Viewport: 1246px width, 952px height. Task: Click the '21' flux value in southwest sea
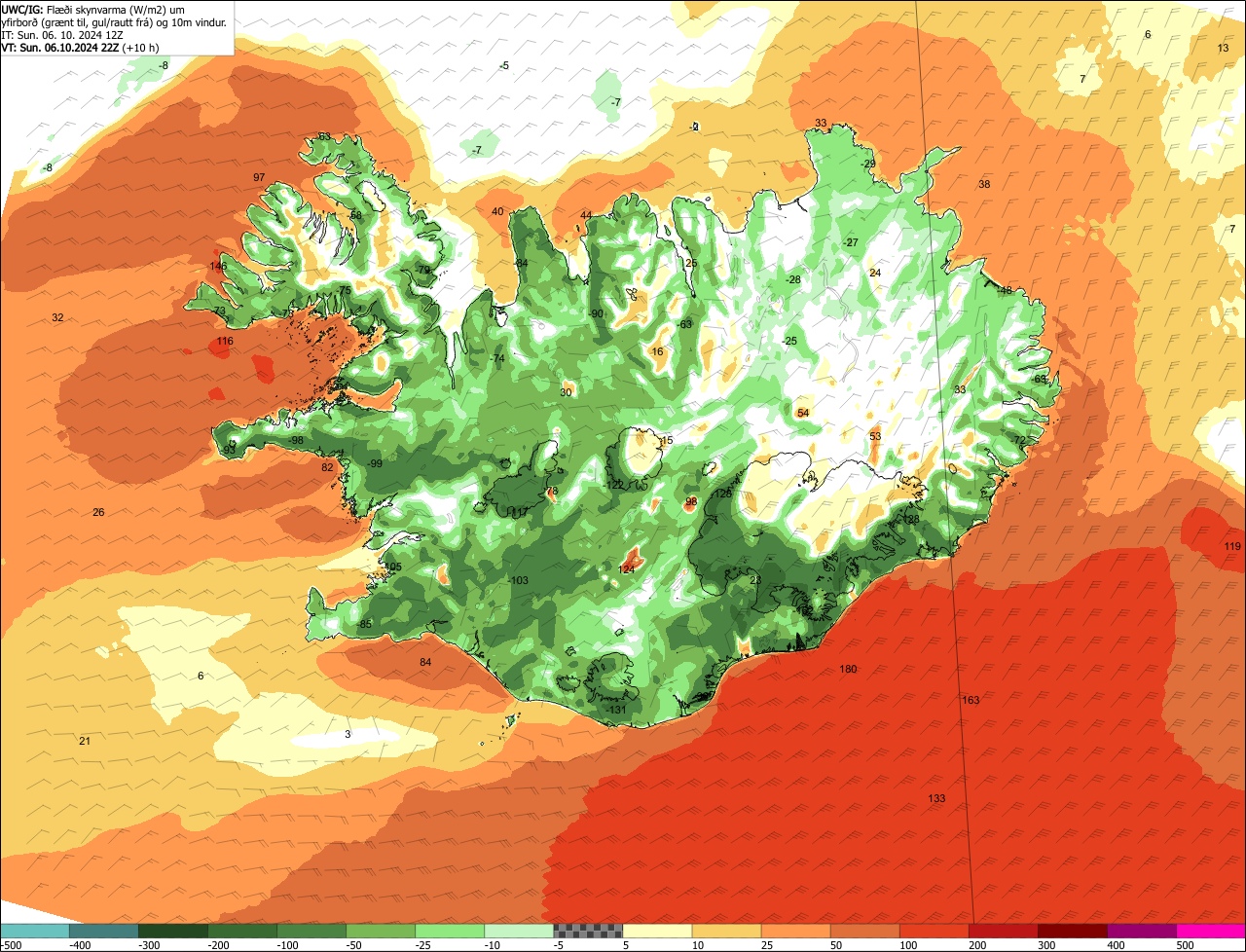tap(85, 741)
